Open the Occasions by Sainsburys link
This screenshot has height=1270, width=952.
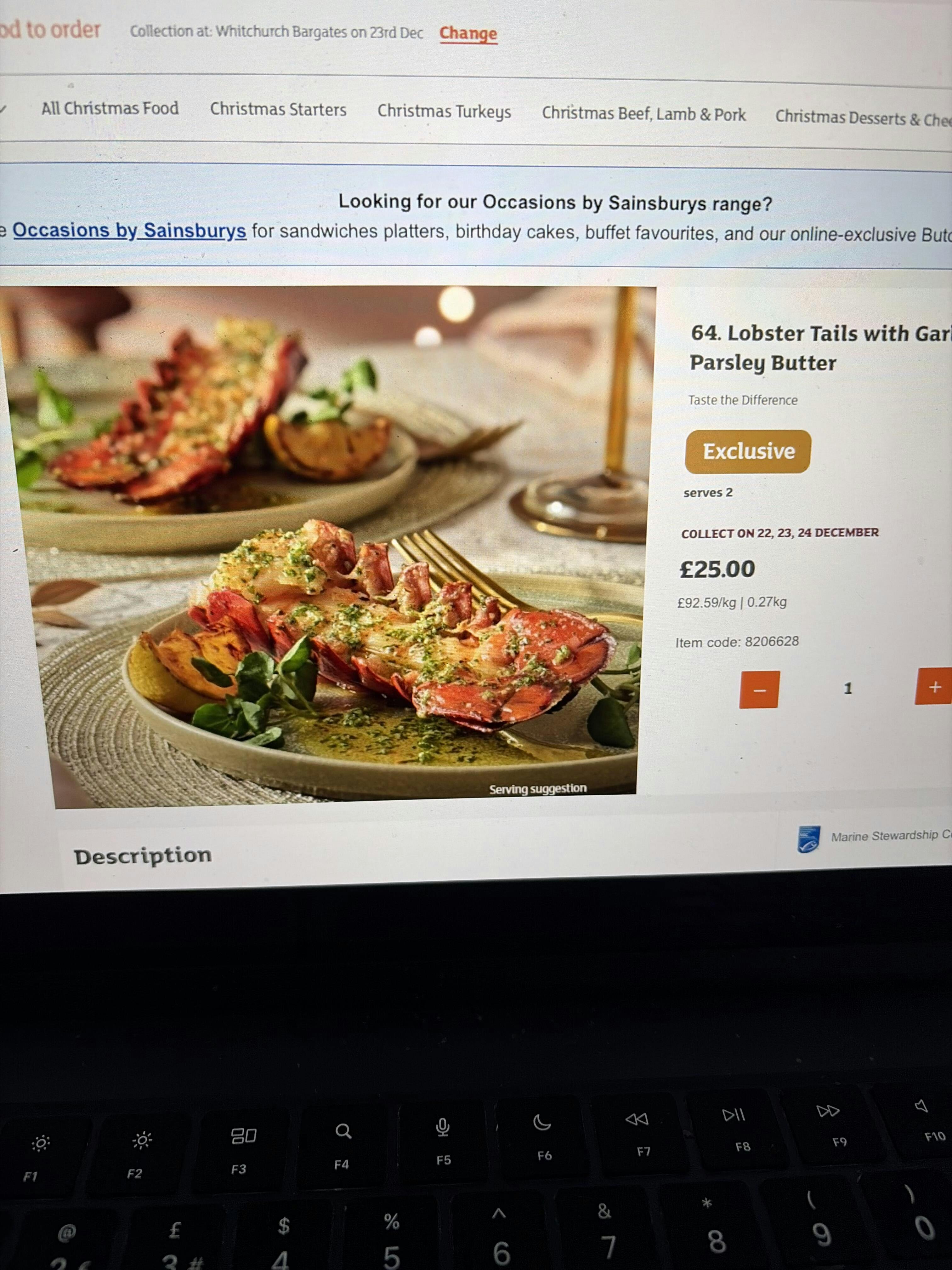point(130,230)
